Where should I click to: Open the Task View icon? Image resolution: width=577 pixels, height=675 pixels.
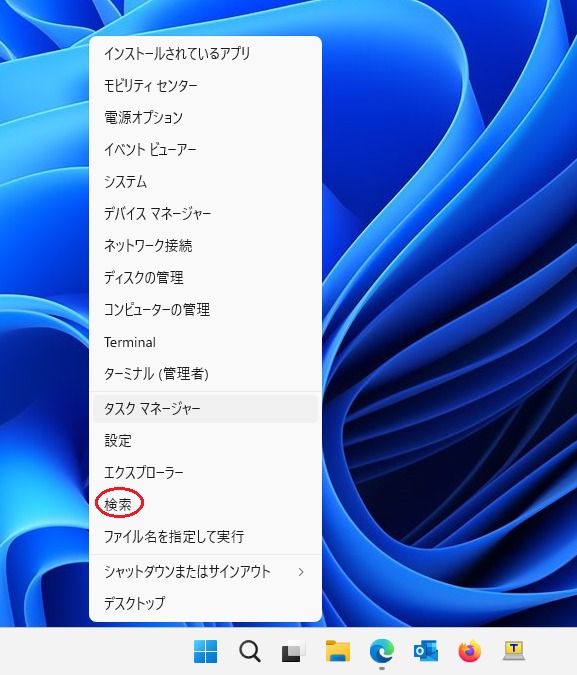click(x=294, y=651)
